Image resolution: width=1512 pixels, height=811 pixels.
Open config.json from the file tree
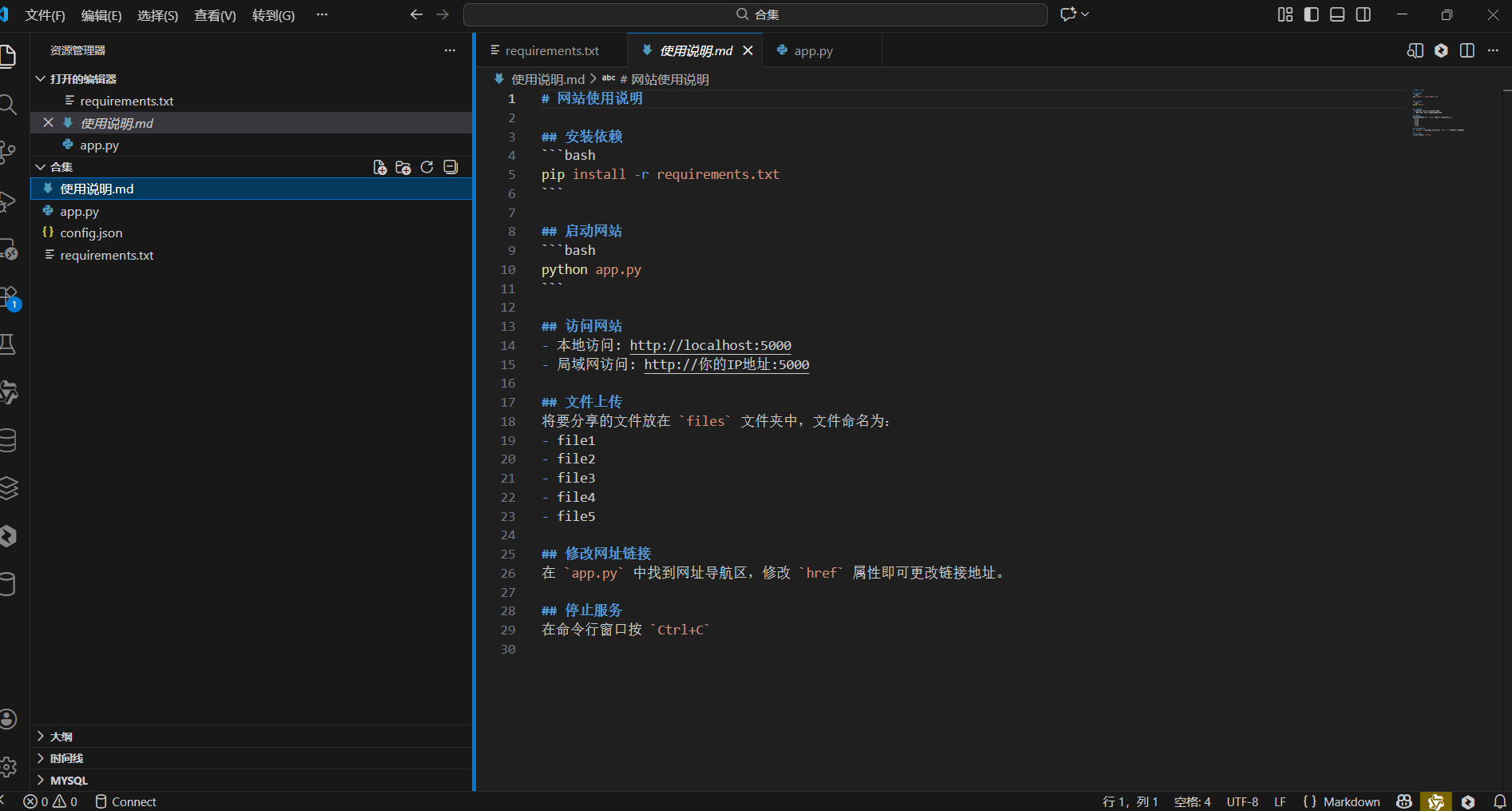click(251, 233)
